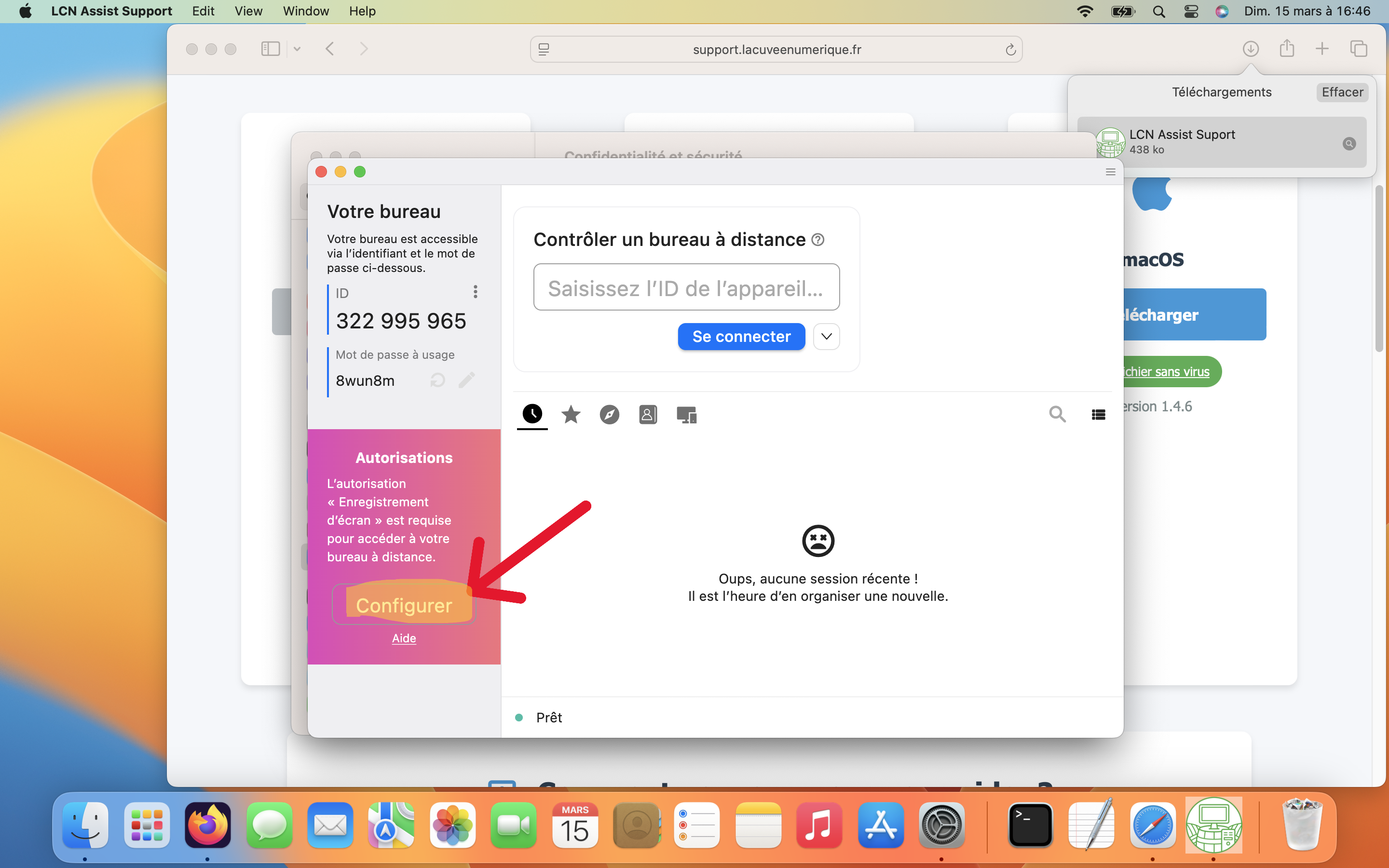This screenshot has height=868, width=1389.
Task: Open LCN Assist Support Dock icon
Action: pyautogui.click(x=1213, y=825)
